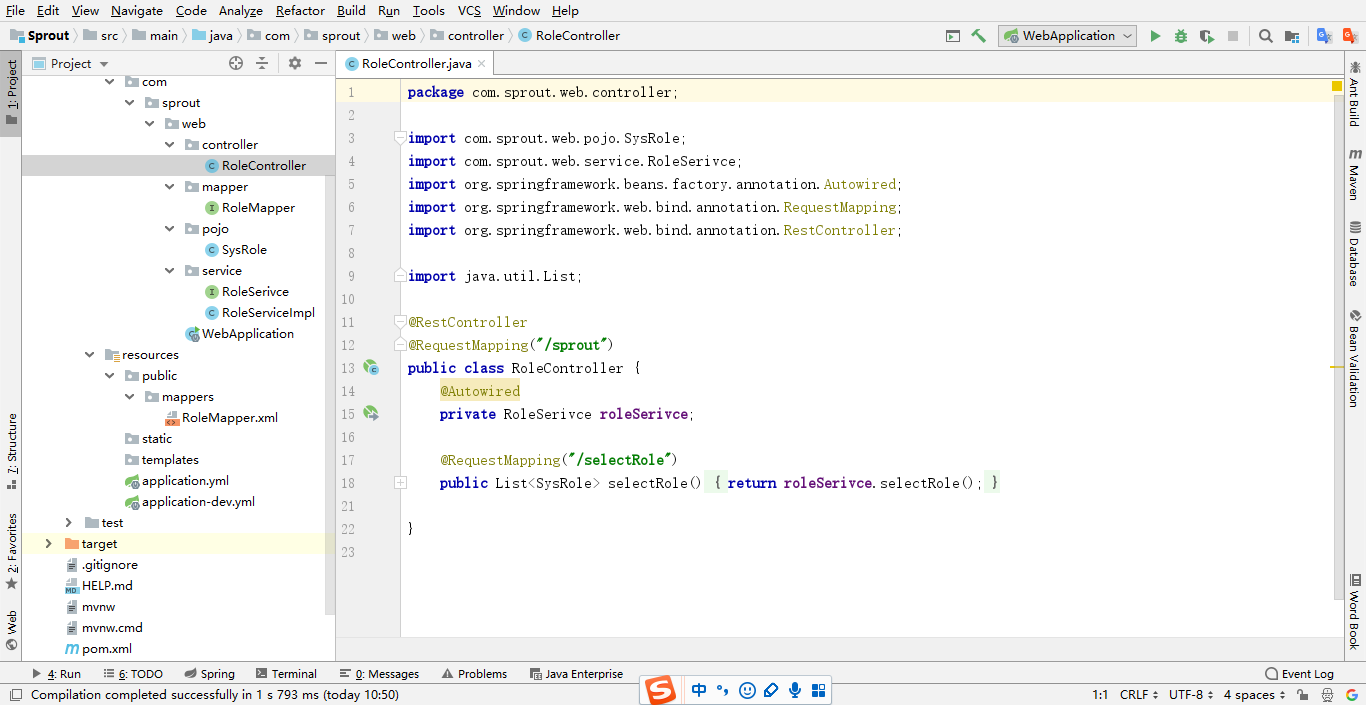Open the WebApplication run configuration dropdown
This screenshot has width=1366, height=705.
(x=1067, y=36)
